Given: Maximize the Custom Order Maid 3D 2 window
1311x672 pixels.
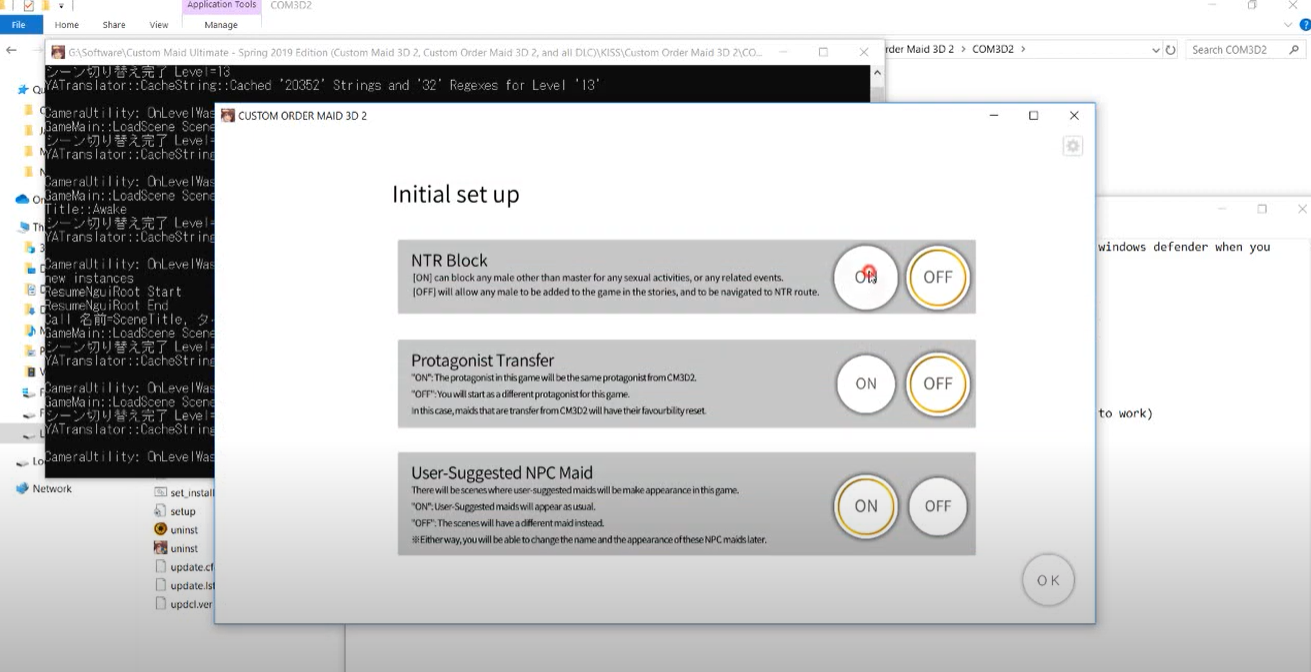Looking at the screenshot, I should coord(1034,116).
